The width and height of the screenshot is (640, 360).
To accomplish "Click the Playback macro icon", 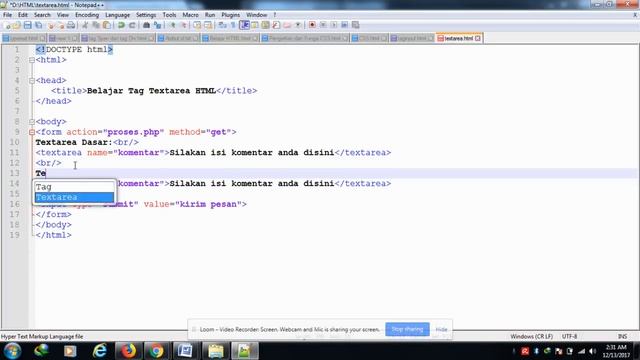I will (x=333, y=25).
